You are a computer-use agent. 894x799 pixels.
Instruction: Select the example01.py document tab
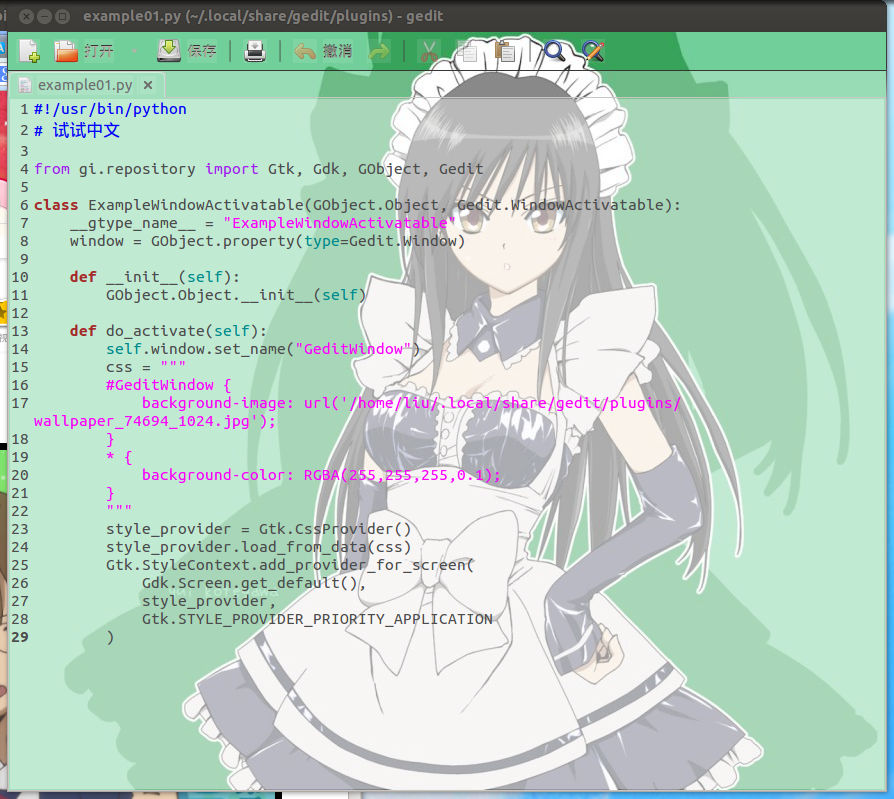(x=85, y=85)
